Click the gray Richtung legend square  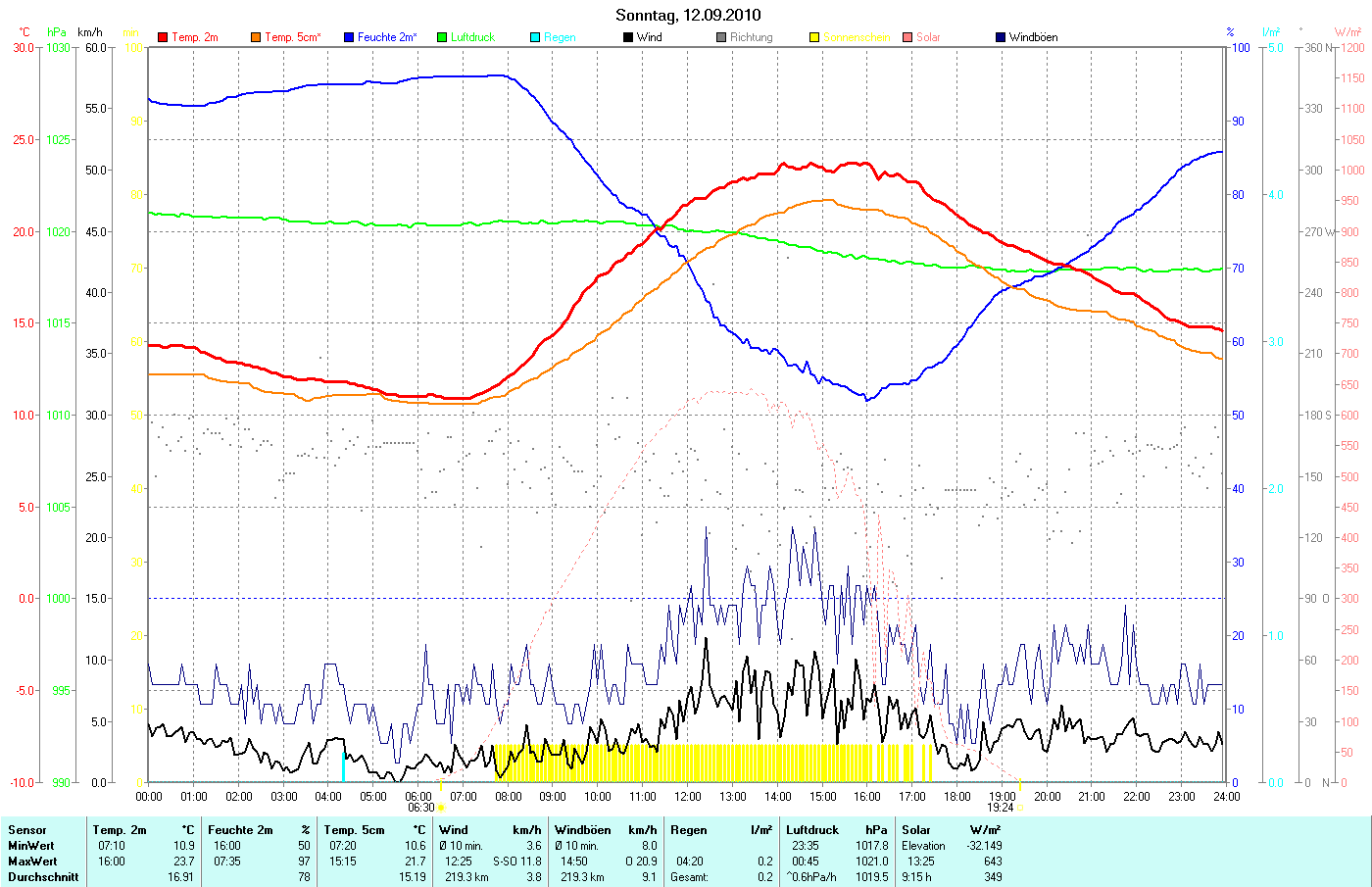721,37
